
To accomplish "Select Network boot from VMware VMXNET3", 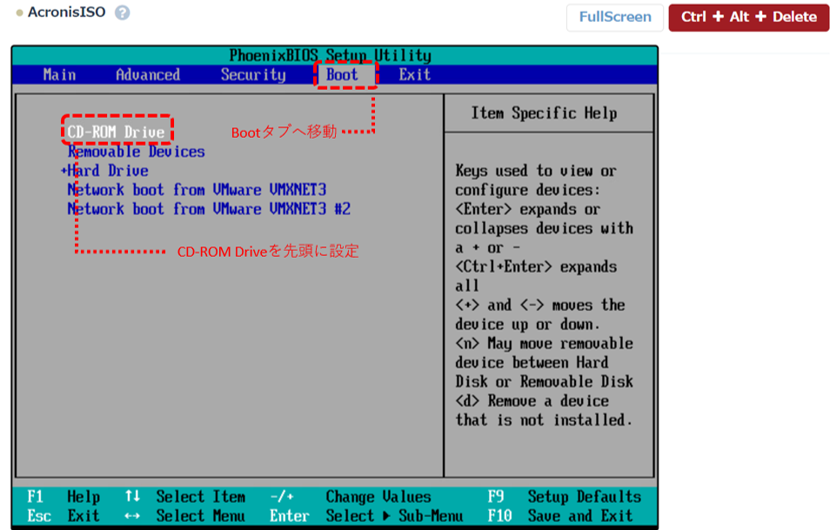I will coord(196,190).
